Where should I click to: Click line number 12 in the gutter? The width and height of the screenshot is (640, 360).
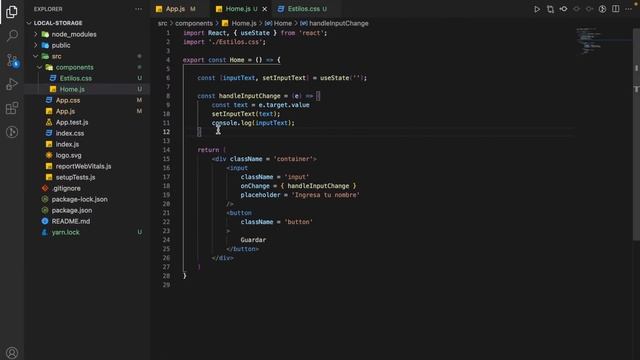click(x=166, y=132)
